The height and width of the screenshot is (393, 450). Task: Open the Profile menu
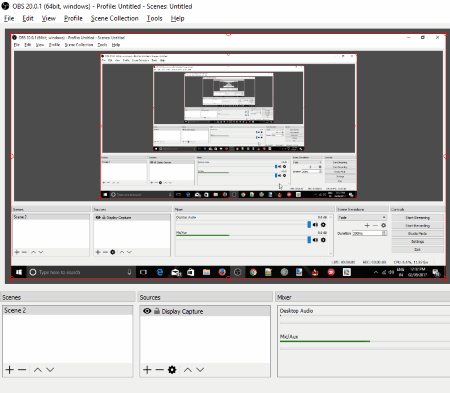[73, 18]
